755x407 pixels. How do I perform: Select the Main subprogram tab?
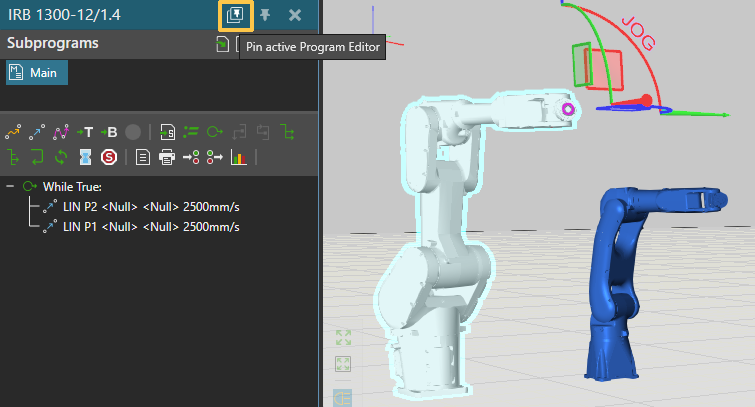37,73
